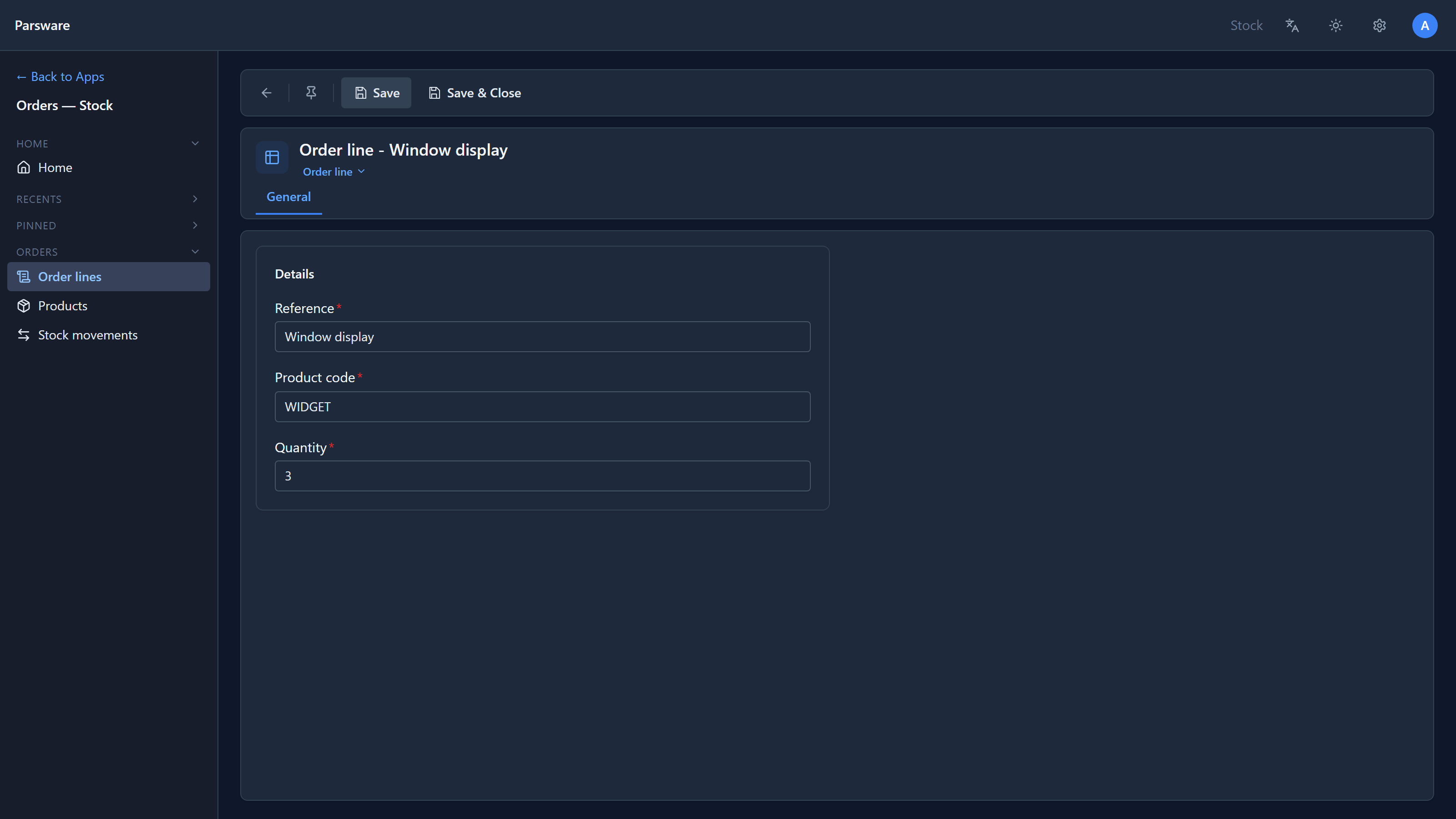Select Order lines in the sidebar
Viewport: 1456px width, 819px height.
[109, 276]
